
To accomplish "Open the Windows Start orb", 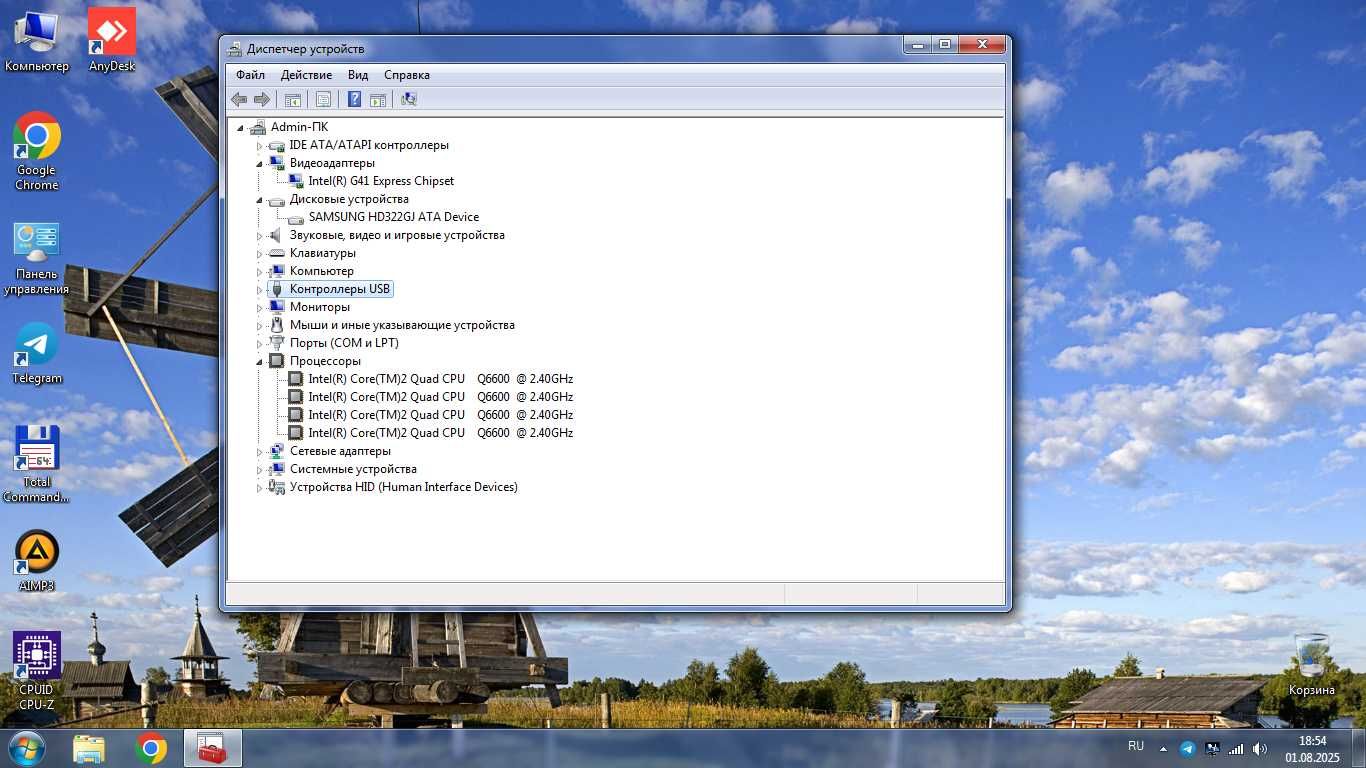I will coord(25,748).
